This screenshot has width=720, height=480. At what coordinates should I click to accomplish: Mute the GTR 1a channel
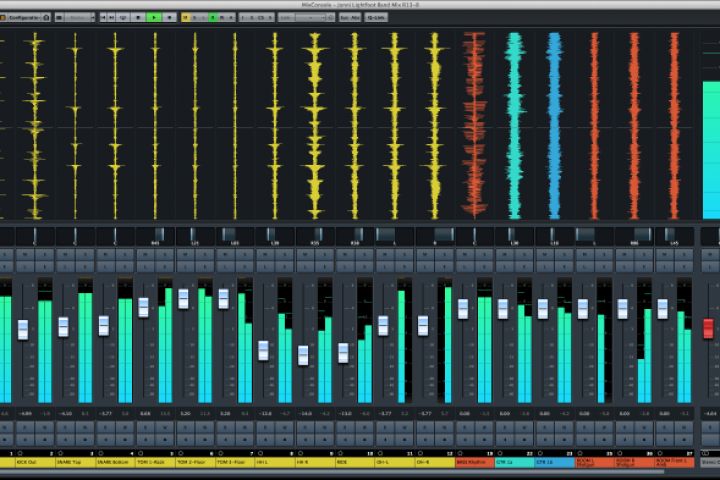[x=505, y=254]
